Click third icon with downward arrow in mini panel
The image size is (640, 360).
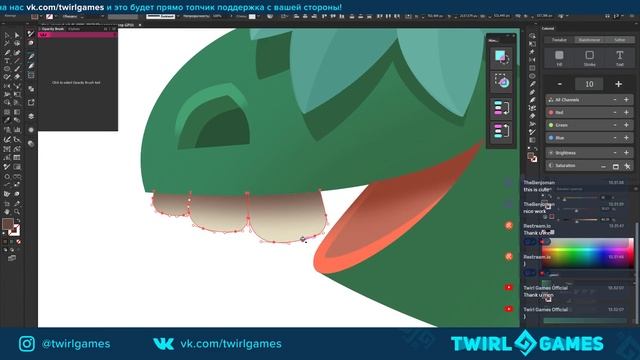pyautogui.click(x=501, y=108)
